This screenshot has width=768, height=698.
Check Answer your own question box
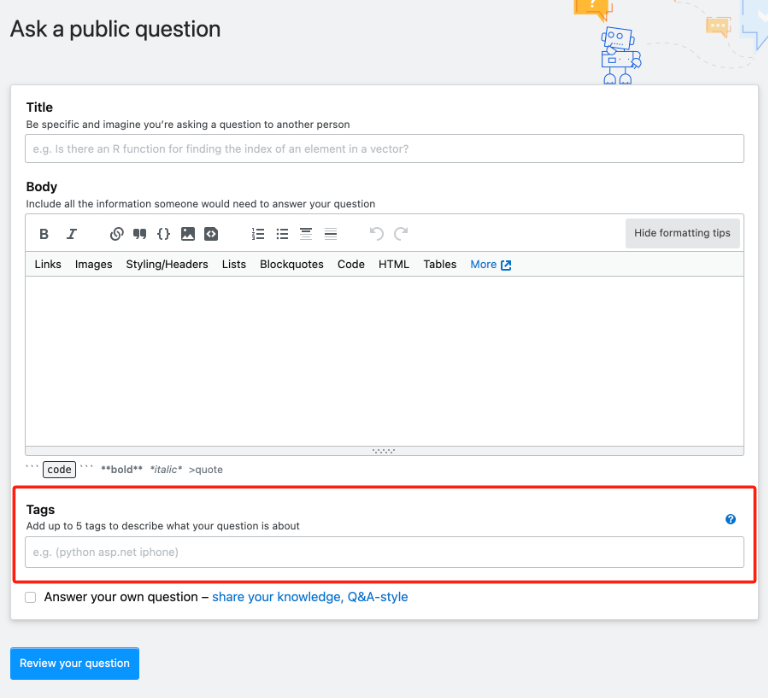click(30, 597)
